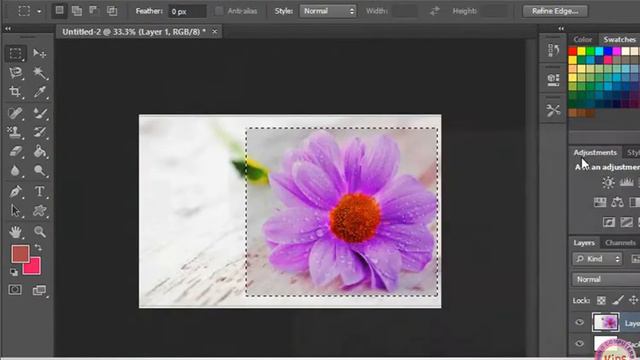The image size is (640, 360).
Task: Collapse the tools panel double arrow
Action: point(7,29)
